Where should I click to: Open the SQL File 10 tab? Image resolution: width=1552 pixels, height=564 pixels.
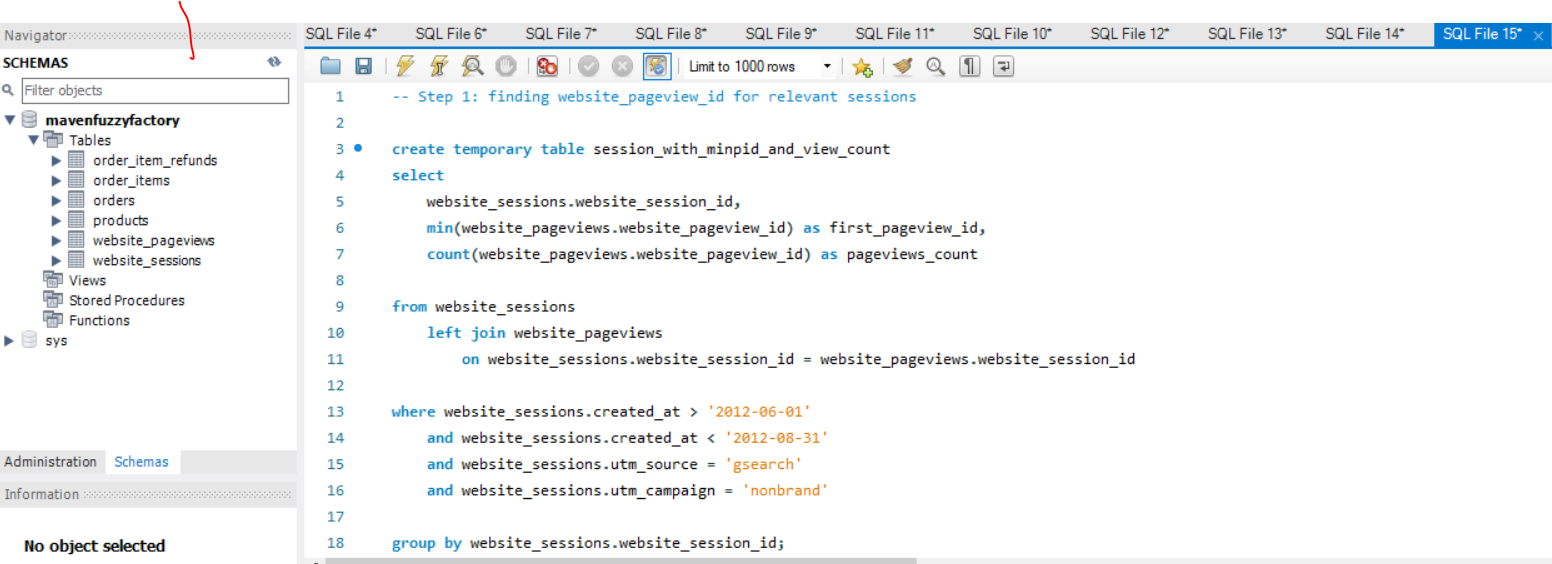[x=1012, y=34]
